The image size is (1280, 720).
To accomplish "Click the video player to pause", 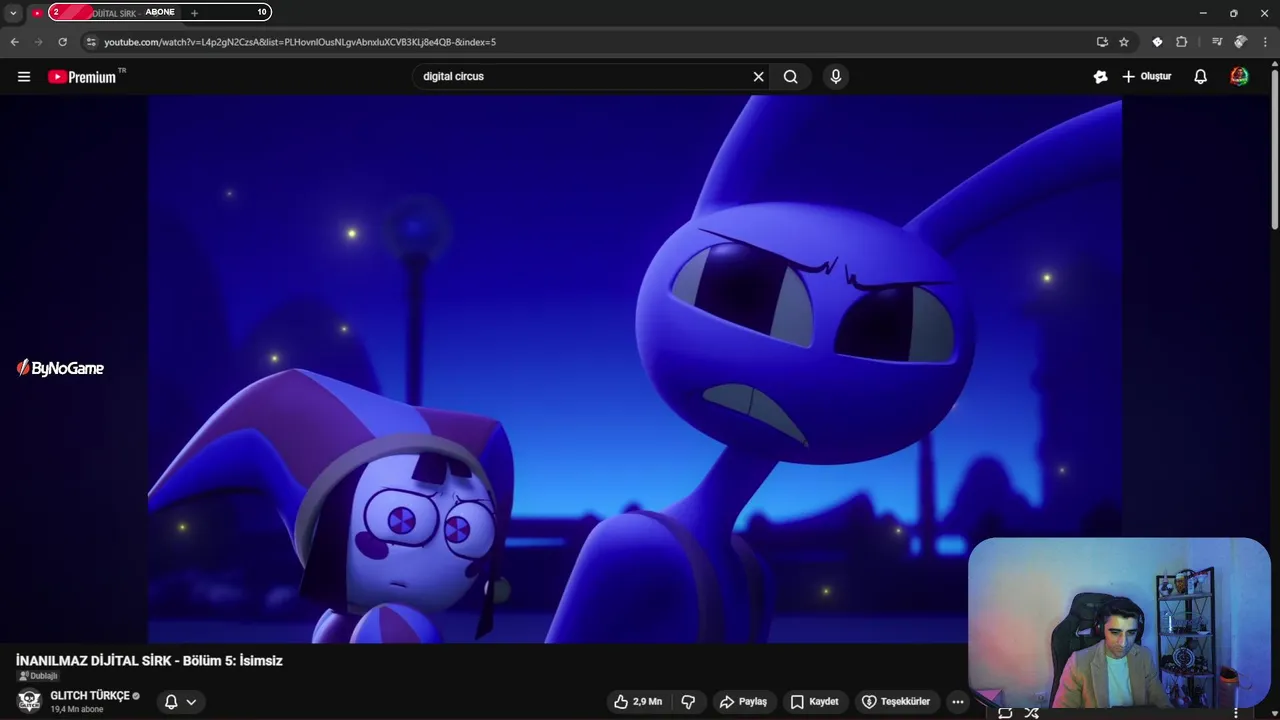I will (x=635, y=369).
